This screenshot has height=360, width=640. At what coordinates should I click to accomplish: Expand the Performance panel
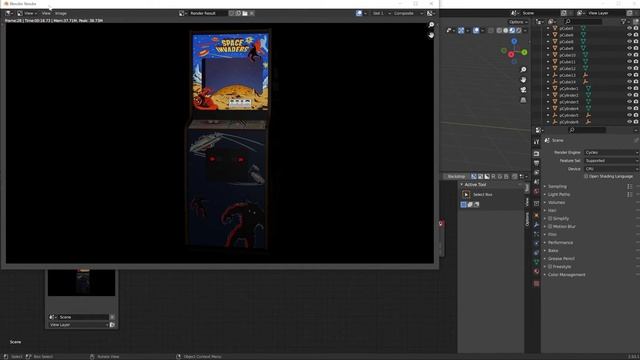pos(560,243)
